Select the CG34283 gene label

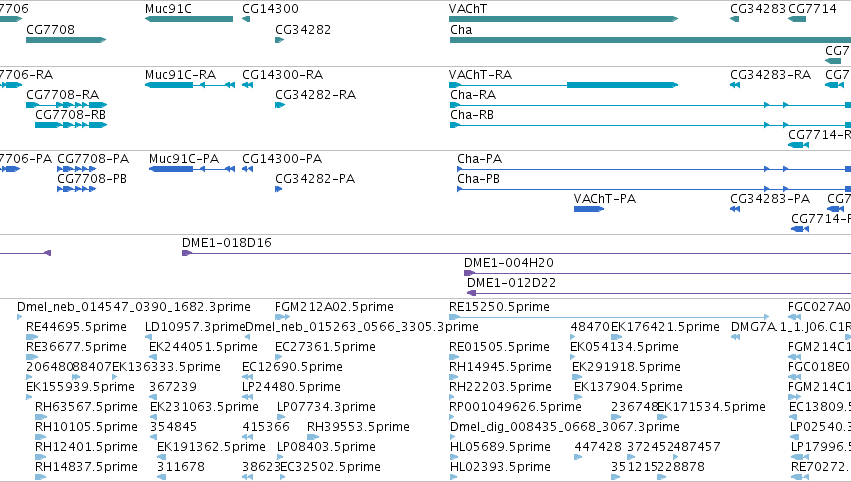point(758,9)
